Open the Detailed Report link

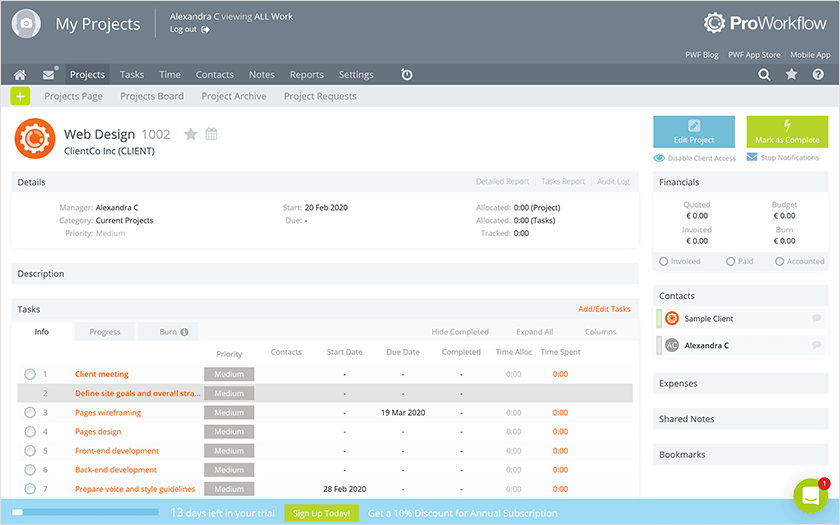502,182
